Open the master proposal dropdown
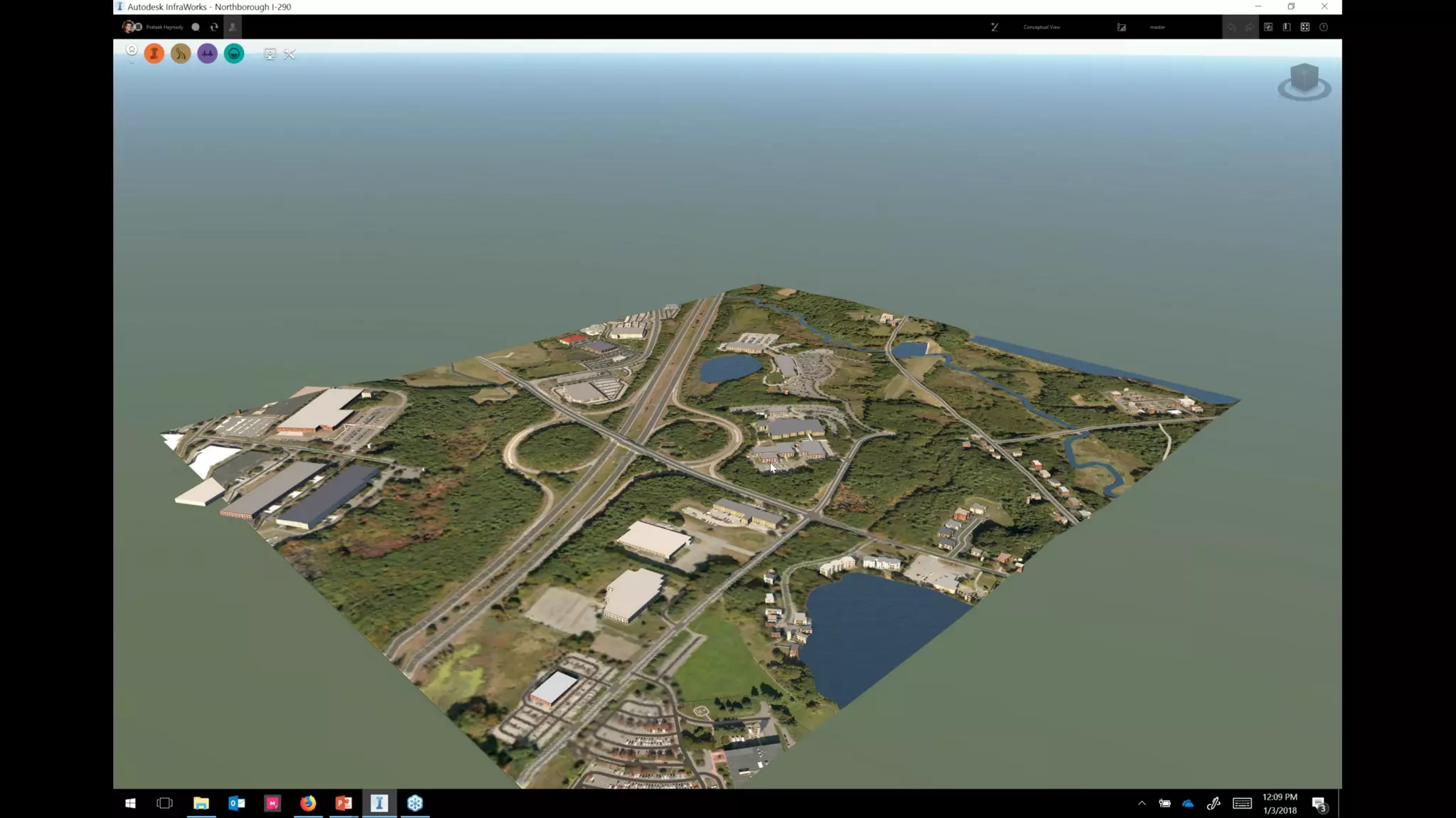 (1157, 27)
